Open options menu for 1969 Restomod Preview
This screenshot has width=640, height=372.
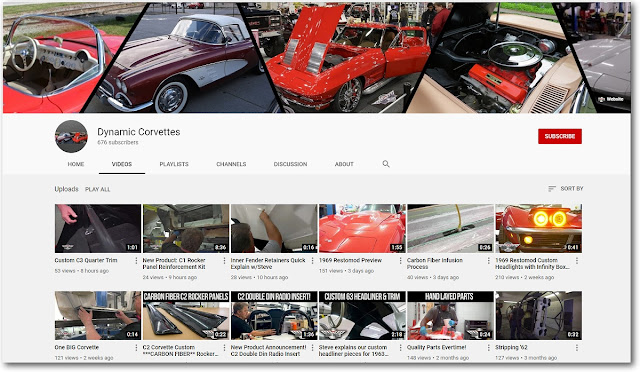400,261
